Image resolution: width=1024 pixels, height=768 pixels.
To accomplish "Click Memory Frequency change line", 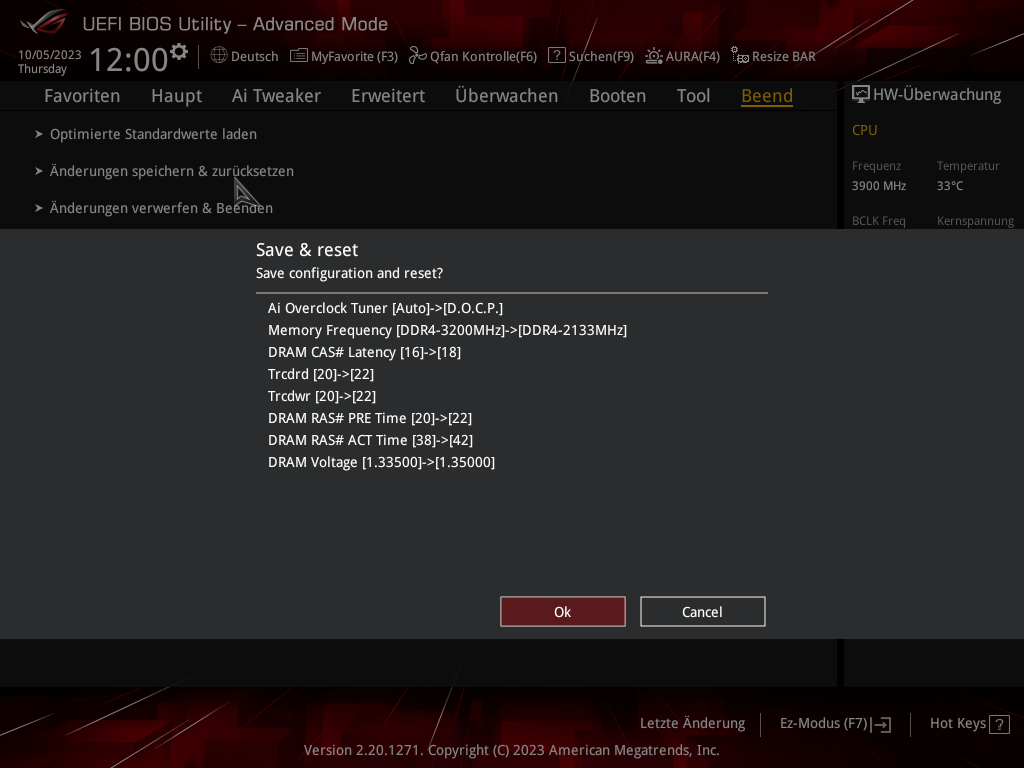I will pyautogui.click(x=447, y=330).
